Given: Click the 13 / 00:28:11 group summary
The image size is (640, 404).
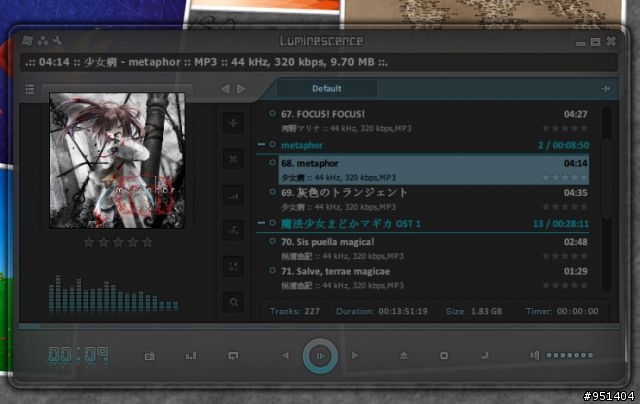Looking at the screenshot, I should (561, 224).
